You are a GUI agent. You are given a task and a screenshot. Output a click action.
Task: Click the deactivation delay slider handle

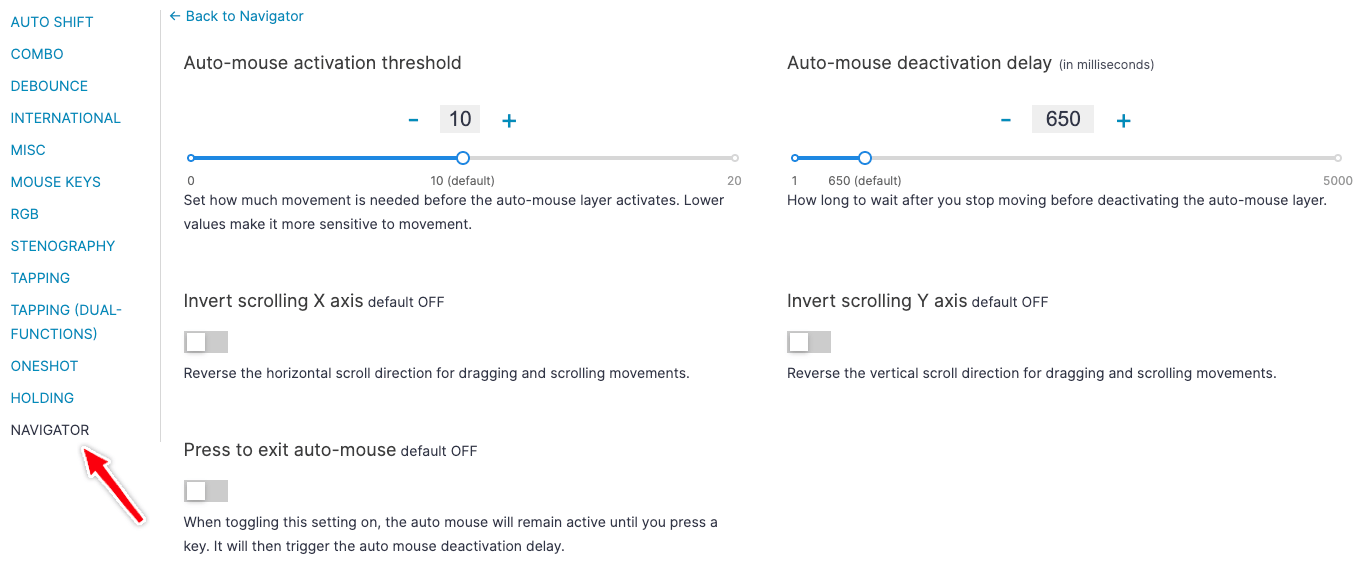point(865,158)
